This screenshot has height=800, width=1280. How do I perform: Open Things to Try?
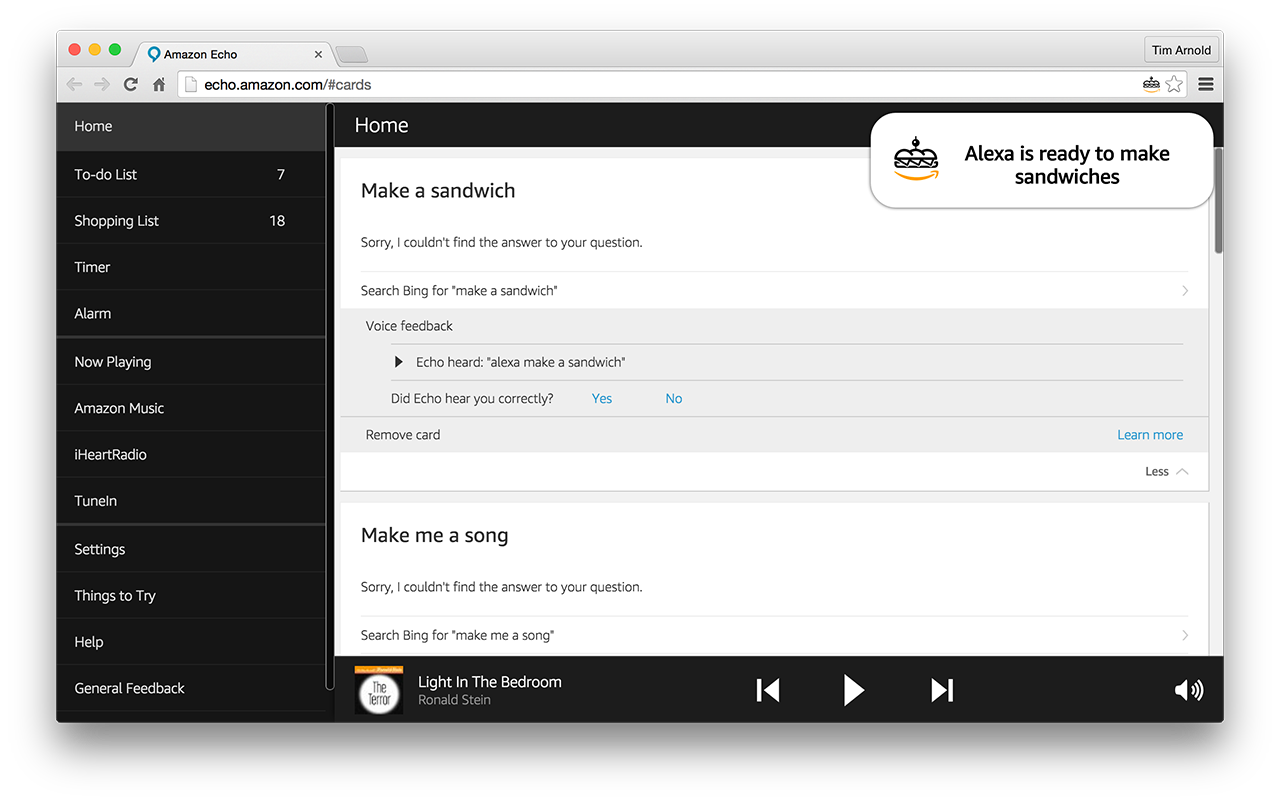point(191,595)
